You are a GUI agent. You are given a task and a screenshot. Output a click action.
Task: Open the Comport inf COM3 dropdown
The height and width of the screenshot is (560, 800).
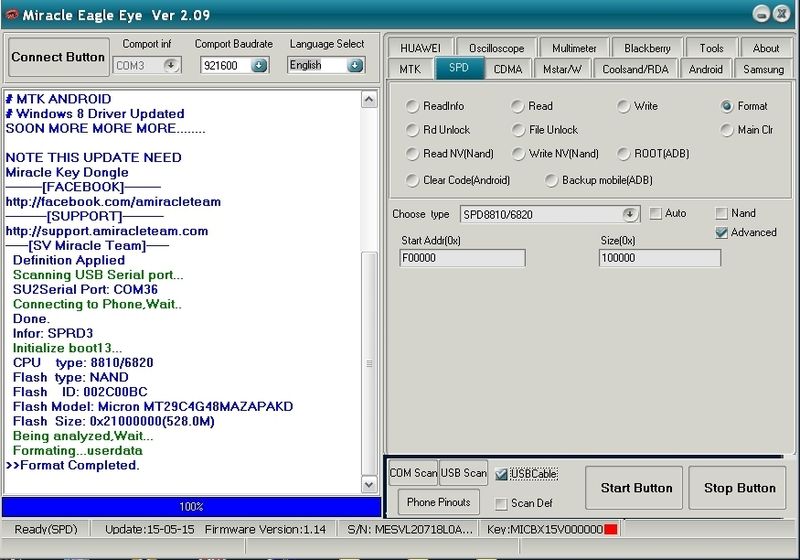click(171, 65)
